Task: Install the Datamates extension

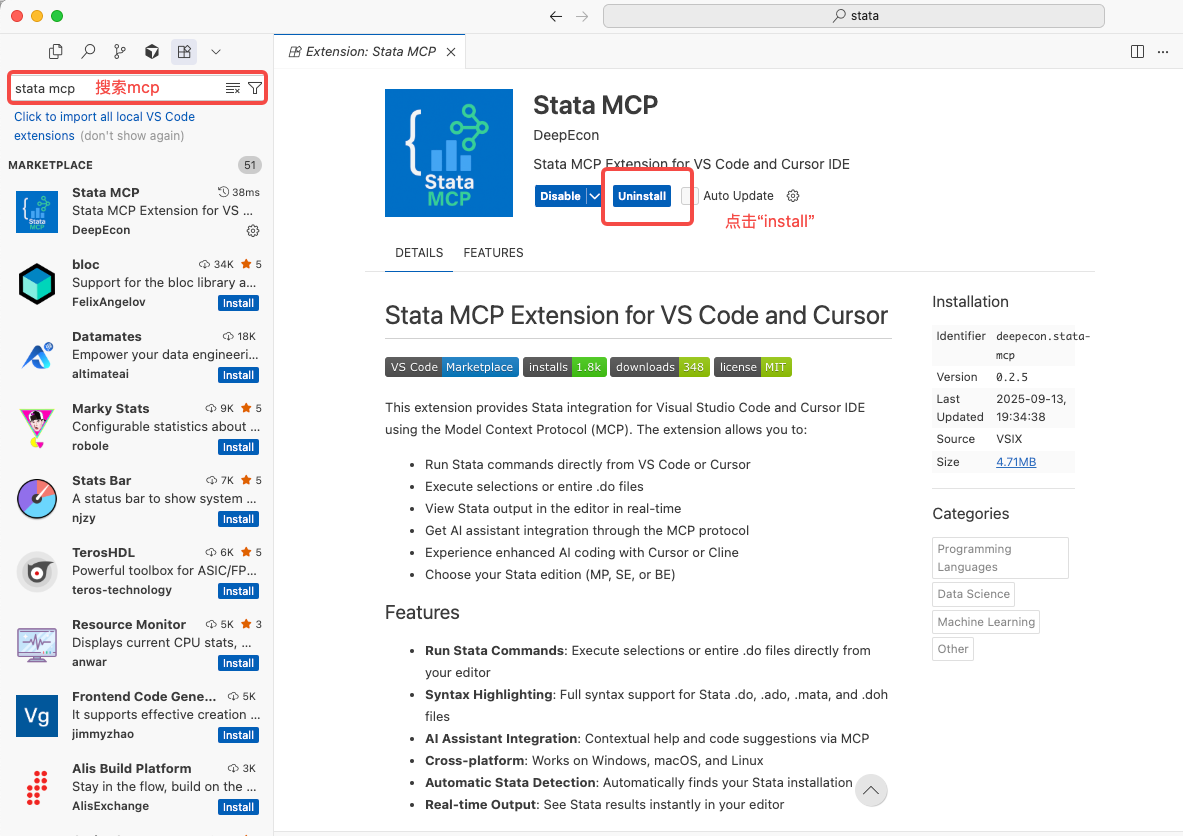Action: 238,375
